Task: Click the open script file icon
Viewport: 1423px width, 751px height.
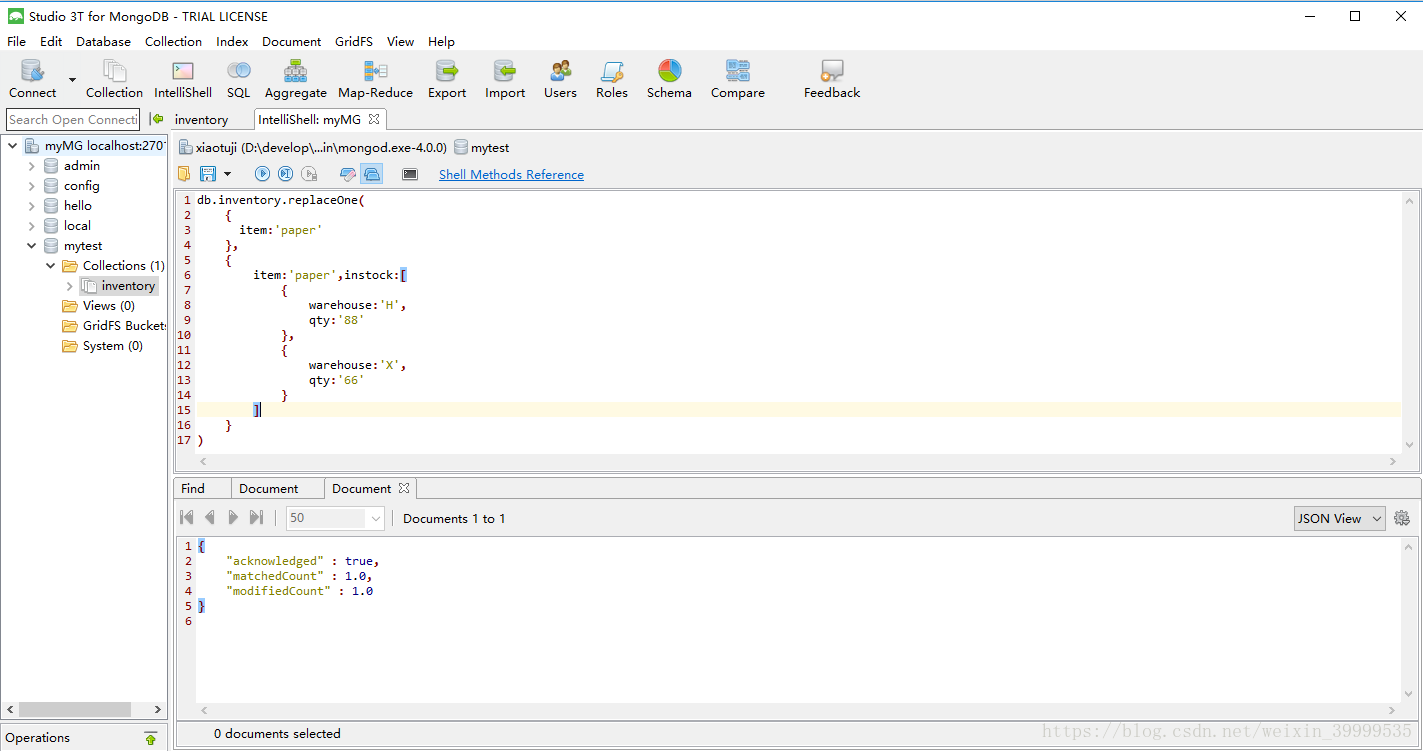Action: point(184,174)
